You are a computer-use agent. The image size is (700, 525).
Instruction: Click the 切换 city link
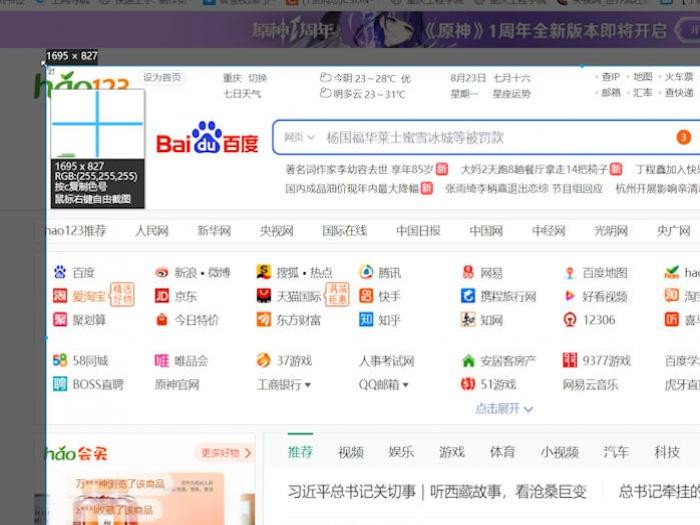(x=258, y=78)
